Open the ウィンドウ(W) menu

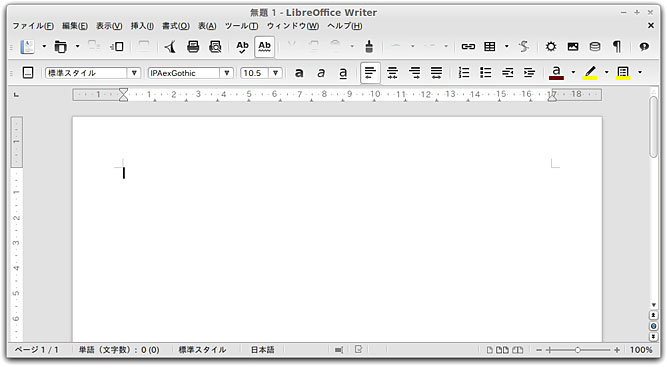click(x=293, y=26)
